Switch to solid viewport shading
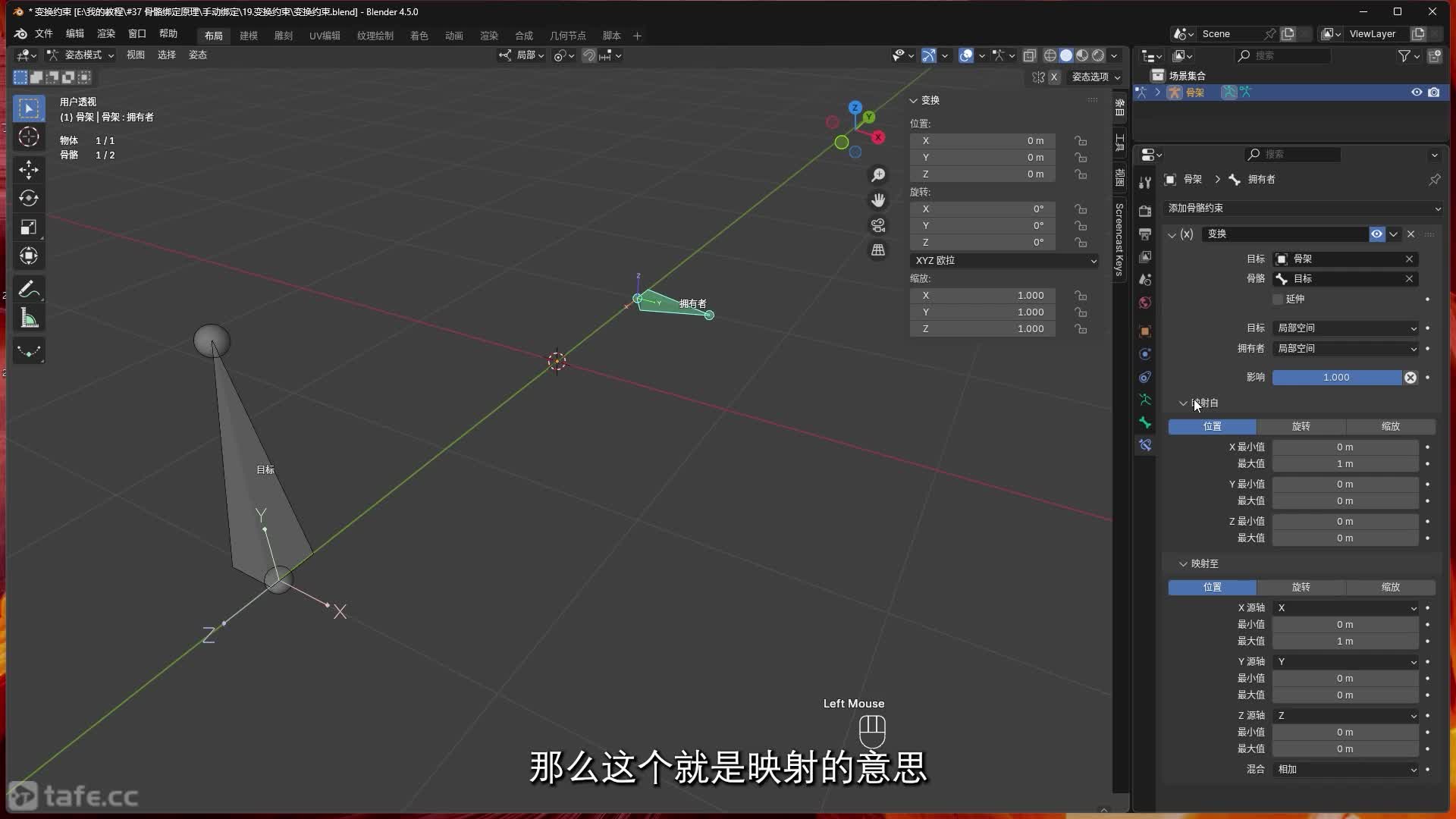This screenshot has height=819, width=1456. tap(1066, 55)
